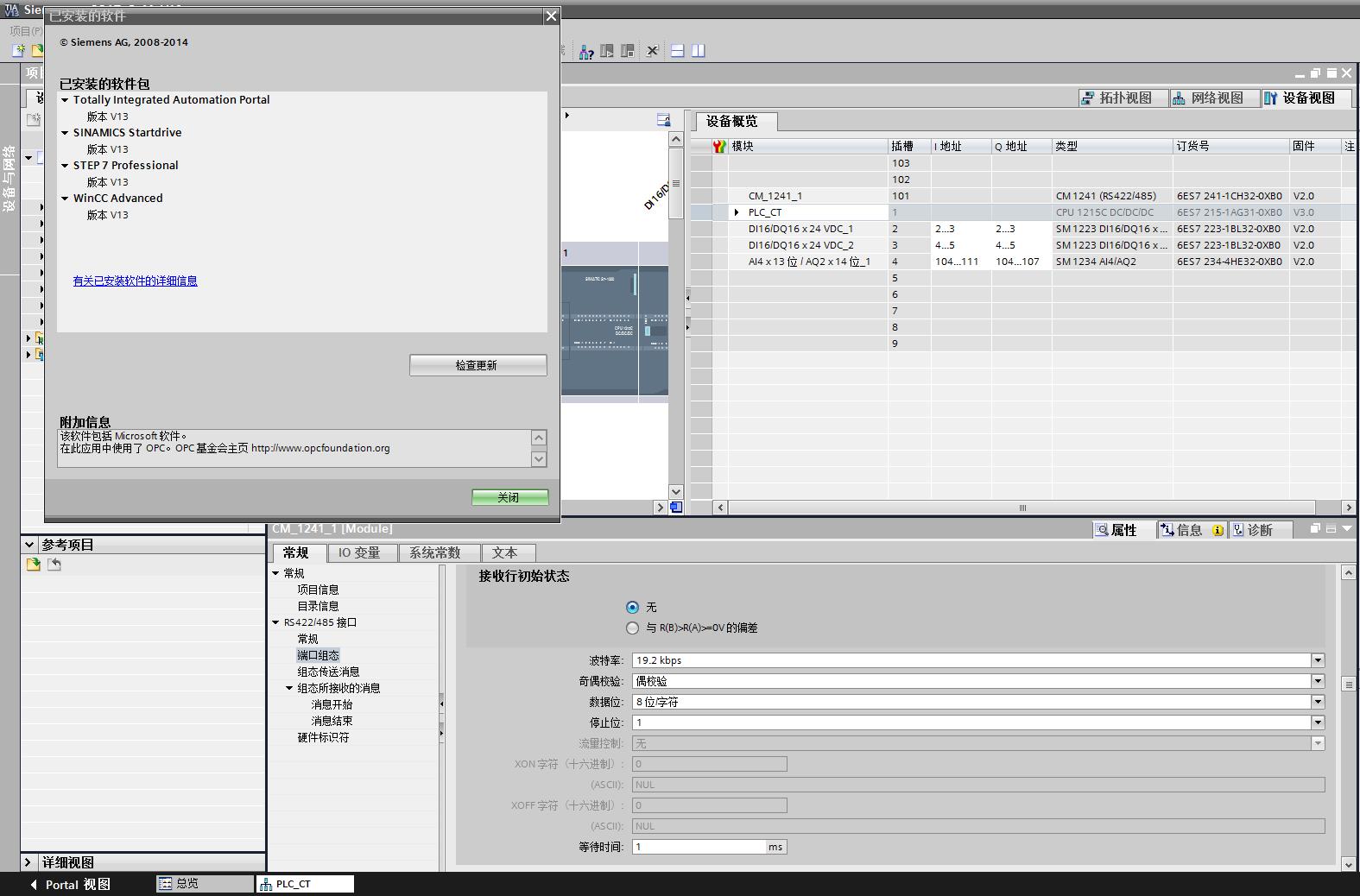Click the close reference project icon
The image size is (1360, 896).
[x=54, y=565]
